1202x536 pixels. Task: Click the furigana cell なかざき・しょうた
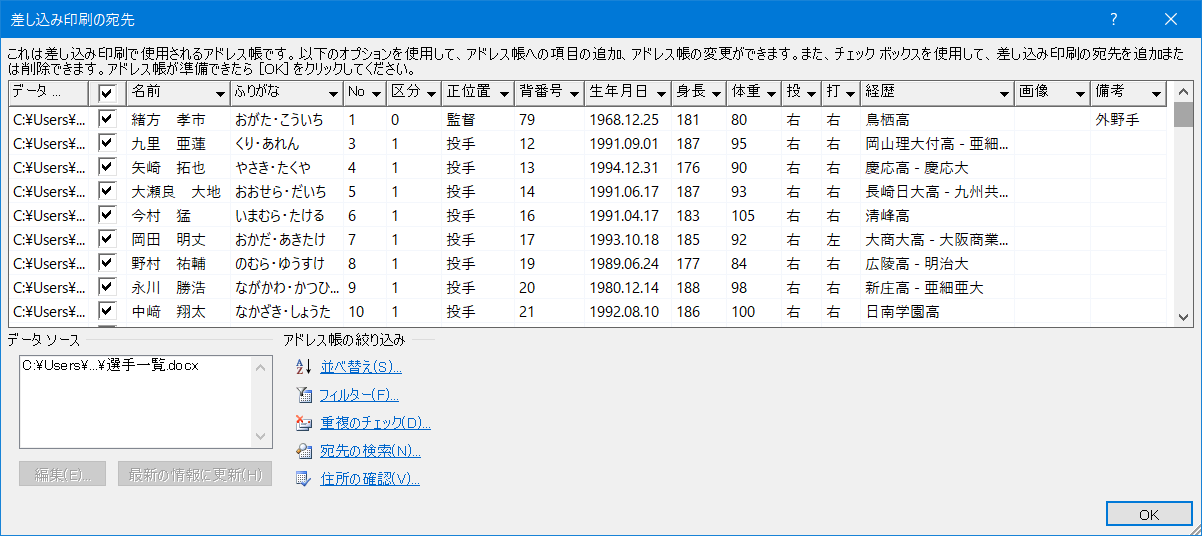(283, 311)
